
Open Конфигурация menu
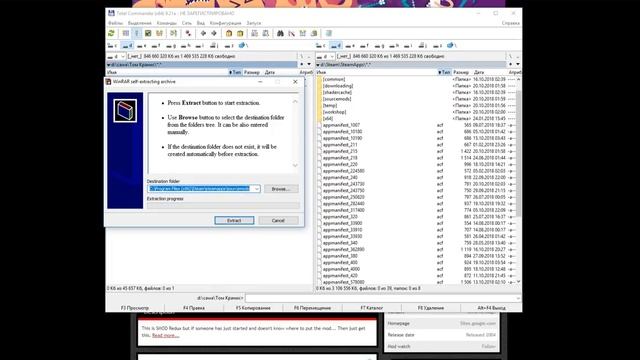pyautogui.click(x=225, y=23)
